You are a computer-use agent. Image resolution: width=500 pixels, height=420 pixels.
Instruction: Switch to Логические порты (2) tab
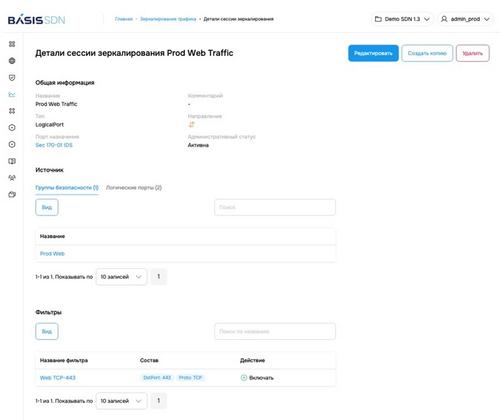134,188
